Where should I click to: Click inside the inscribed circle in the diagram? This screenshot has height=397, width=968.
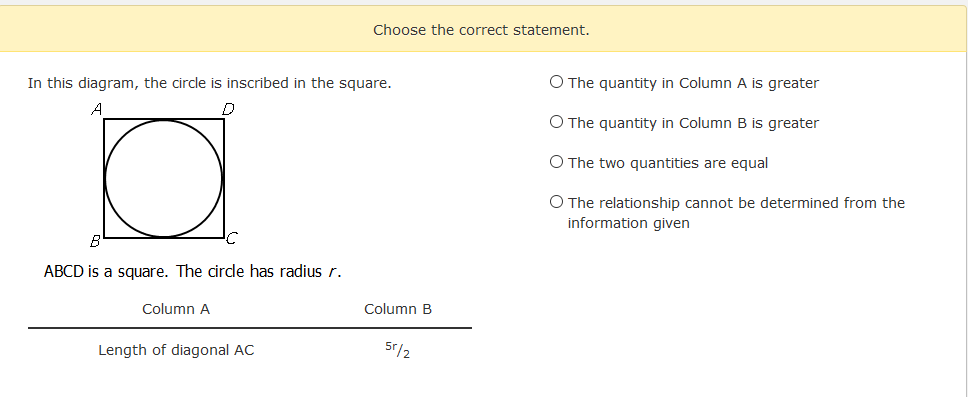[x=164, y=178]
